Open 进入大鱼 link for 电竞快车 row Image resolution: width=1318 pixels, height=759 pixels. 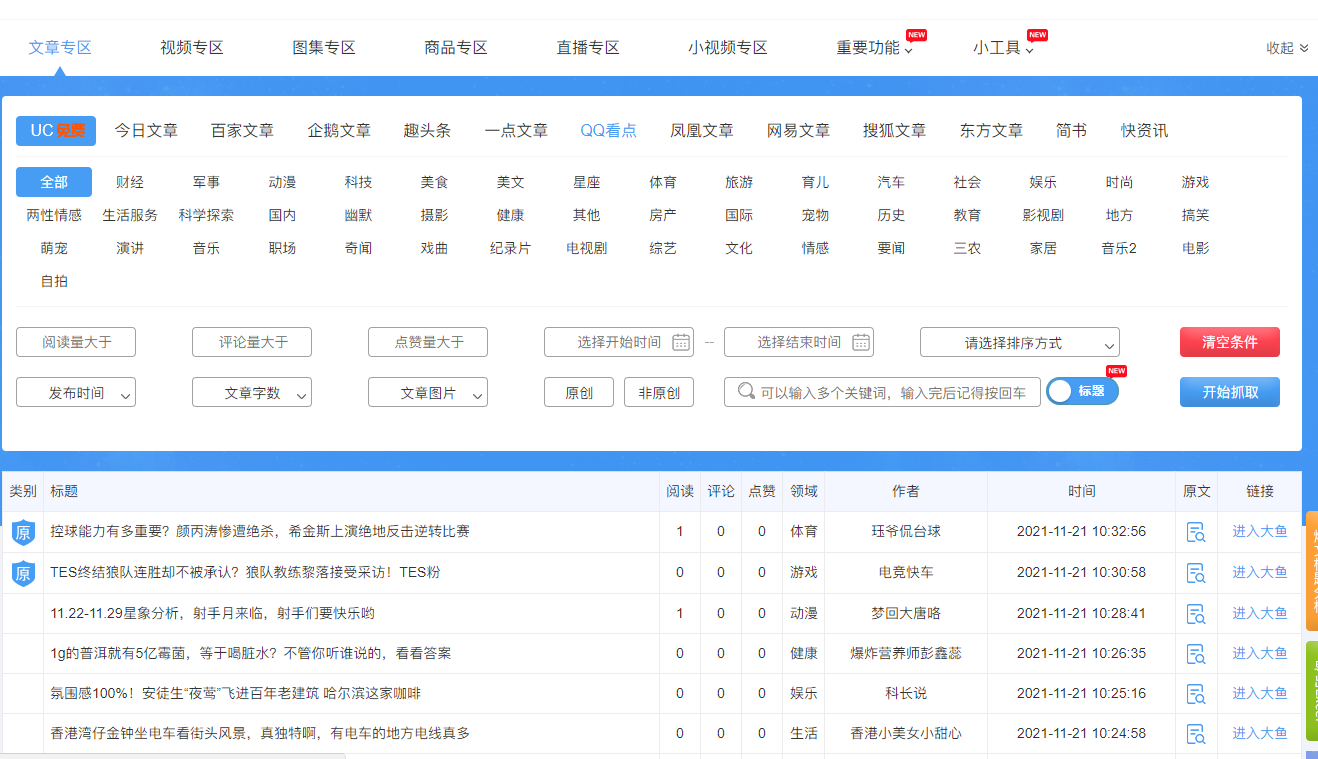[1260, 573]
